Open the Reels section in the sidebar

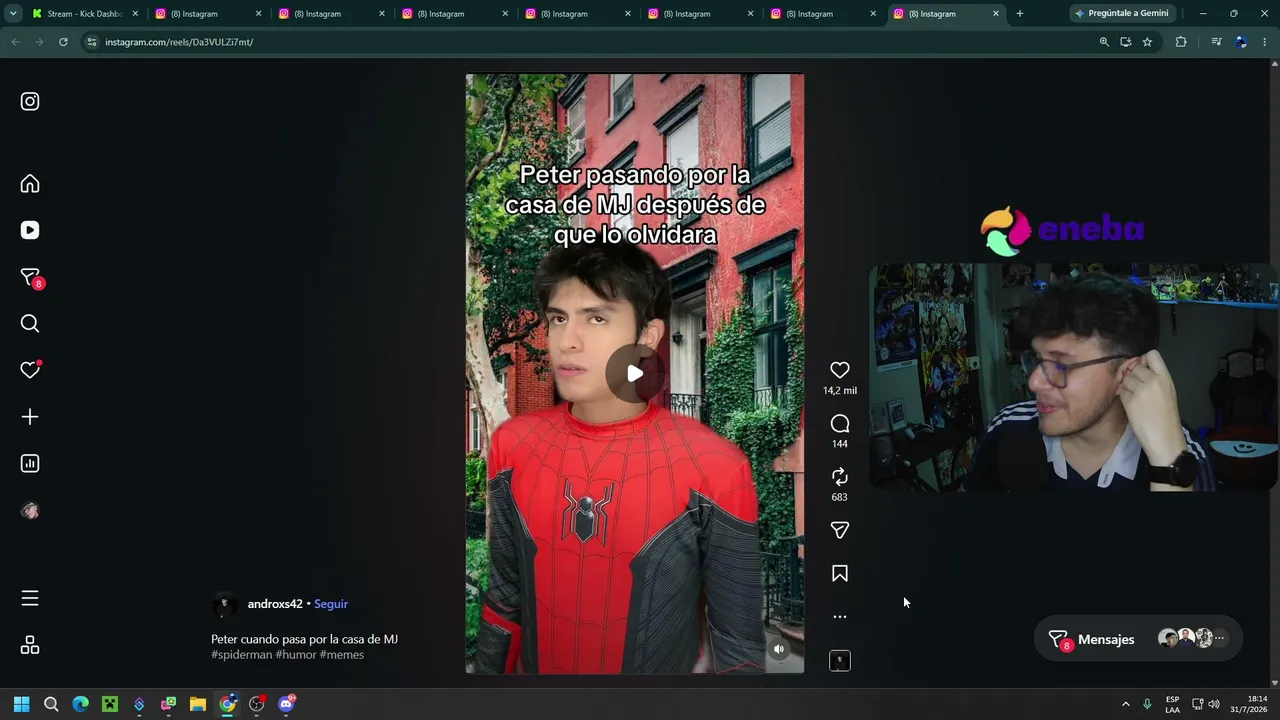pyautogui.click(x=30, y=230)
